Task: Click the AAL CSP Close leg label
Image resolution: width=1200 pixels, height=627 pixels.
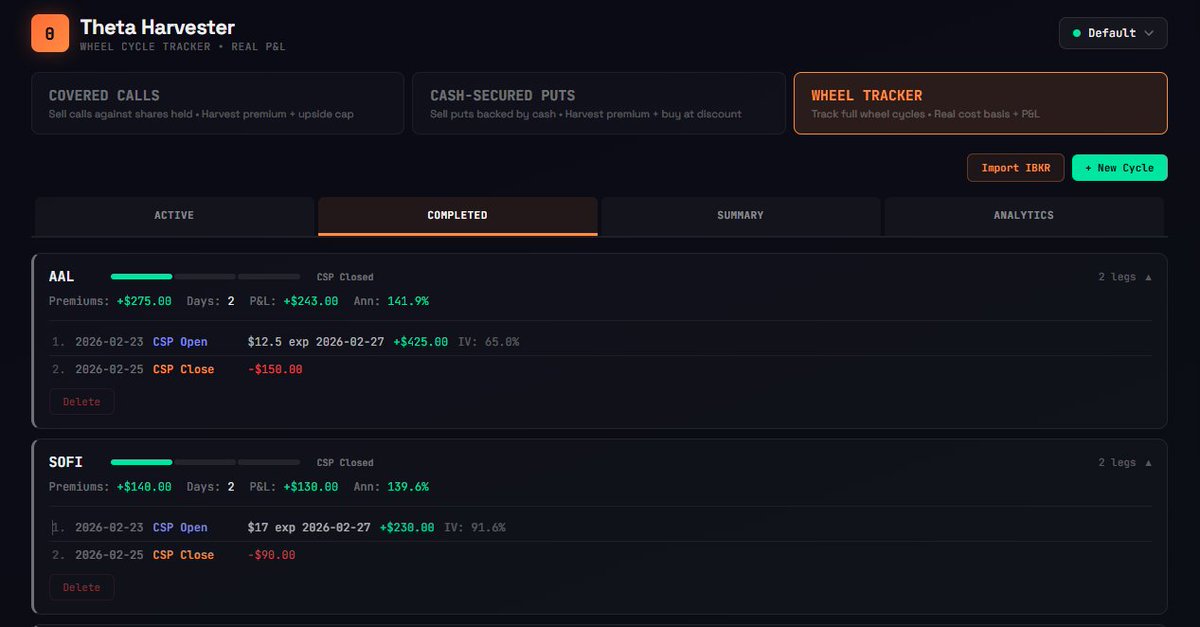Action: click(x=183, y=369)
